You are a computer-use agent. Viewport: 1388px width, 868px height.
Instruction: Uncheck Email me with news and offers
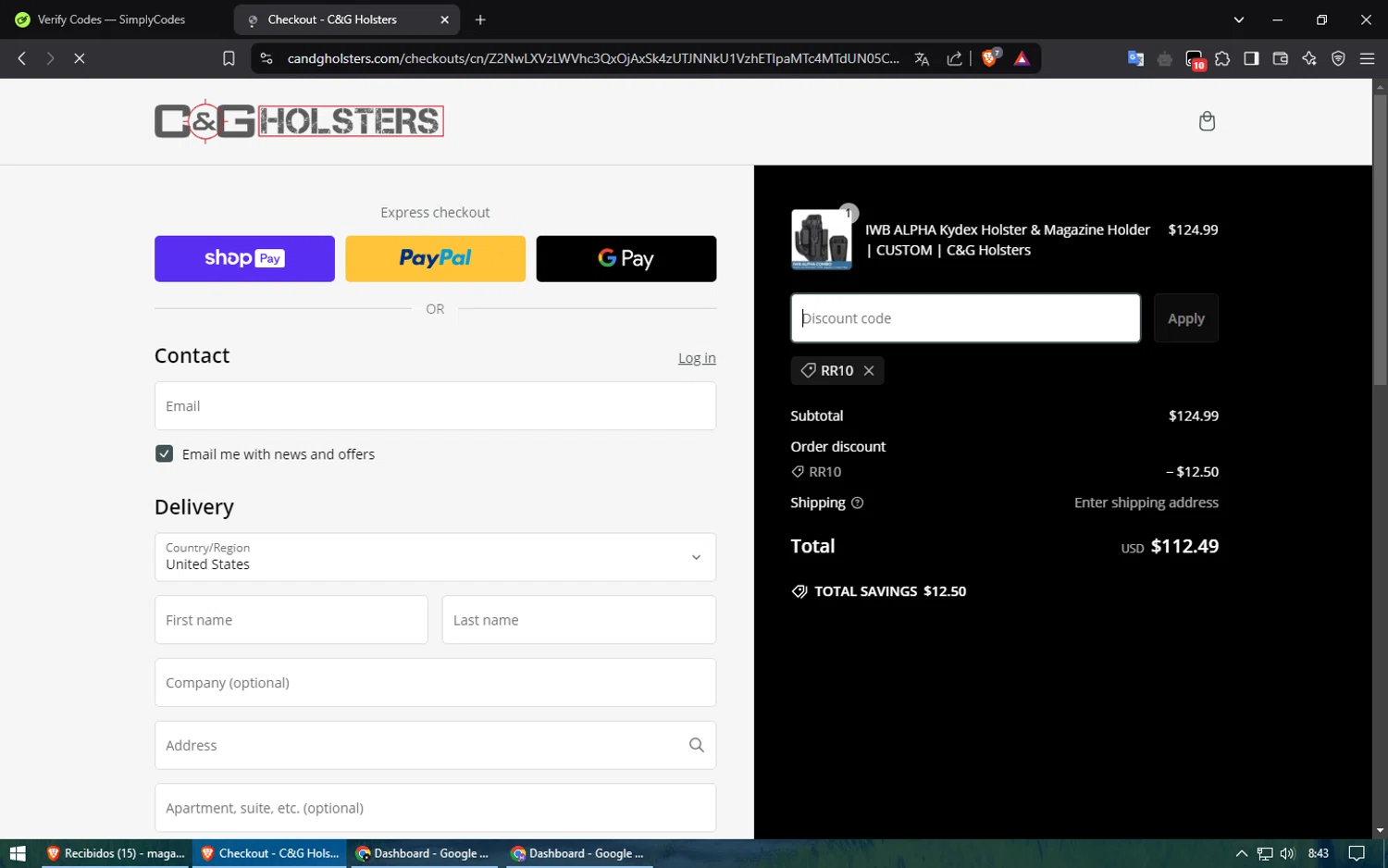(x=164, y=453)
